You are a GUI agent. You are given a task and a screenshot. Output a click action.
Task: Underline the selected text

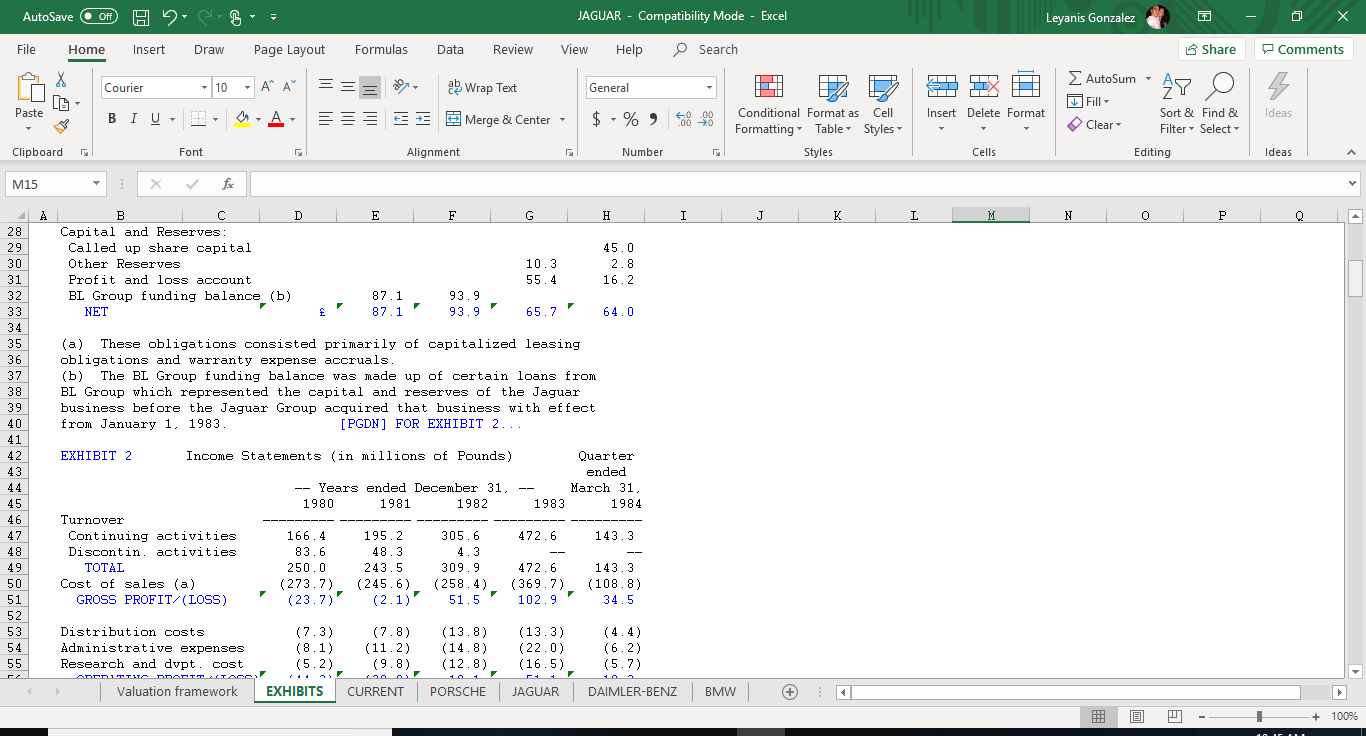tap(155, 119)
